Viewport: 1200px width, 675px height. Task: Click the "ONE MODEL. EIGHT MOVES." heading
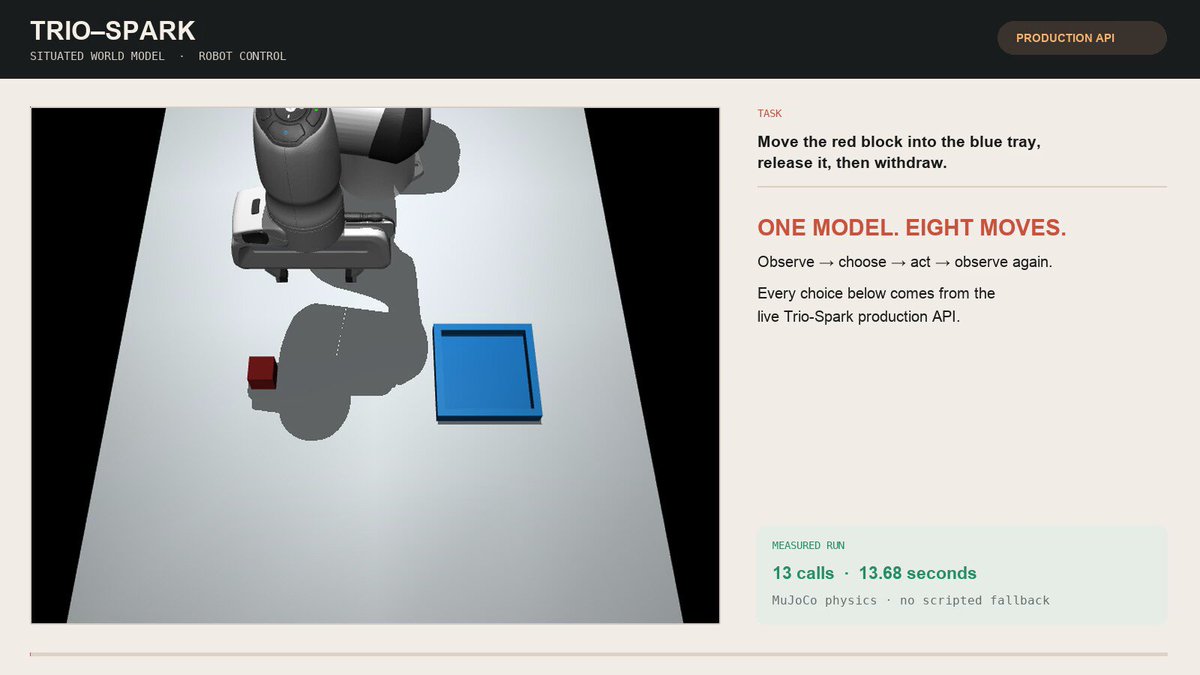[912, 228]
